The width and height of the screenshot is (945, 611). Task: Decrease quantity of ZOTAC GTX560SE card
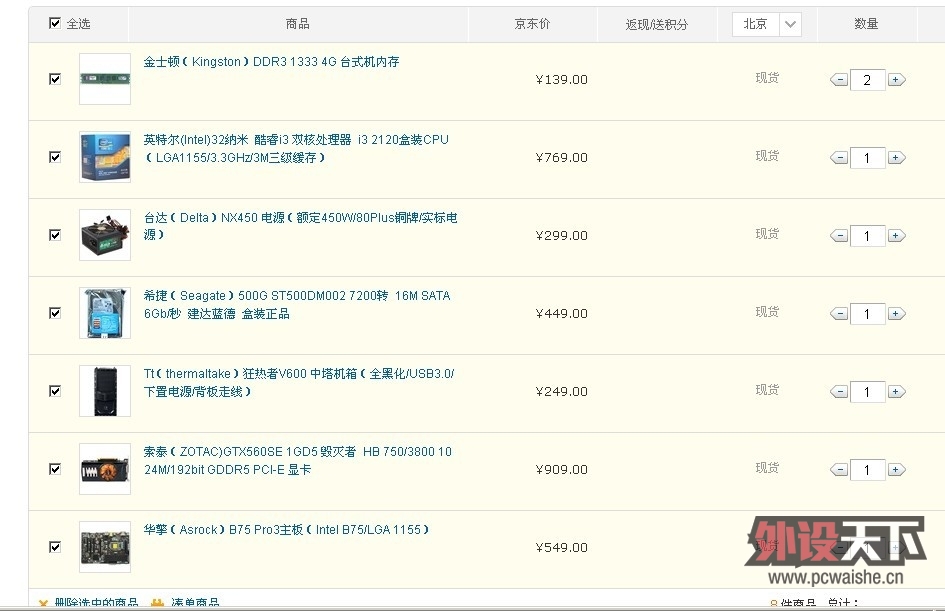[839, 469]
